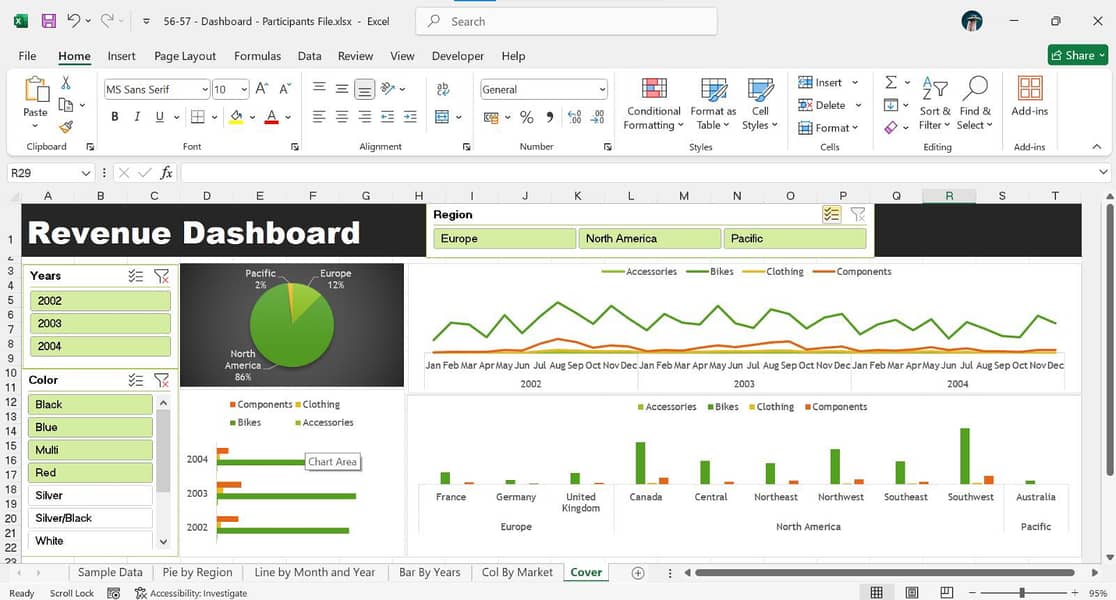1116x600 pixels.
Task: Open the Page Layout tab
Action: click(185, 56)
